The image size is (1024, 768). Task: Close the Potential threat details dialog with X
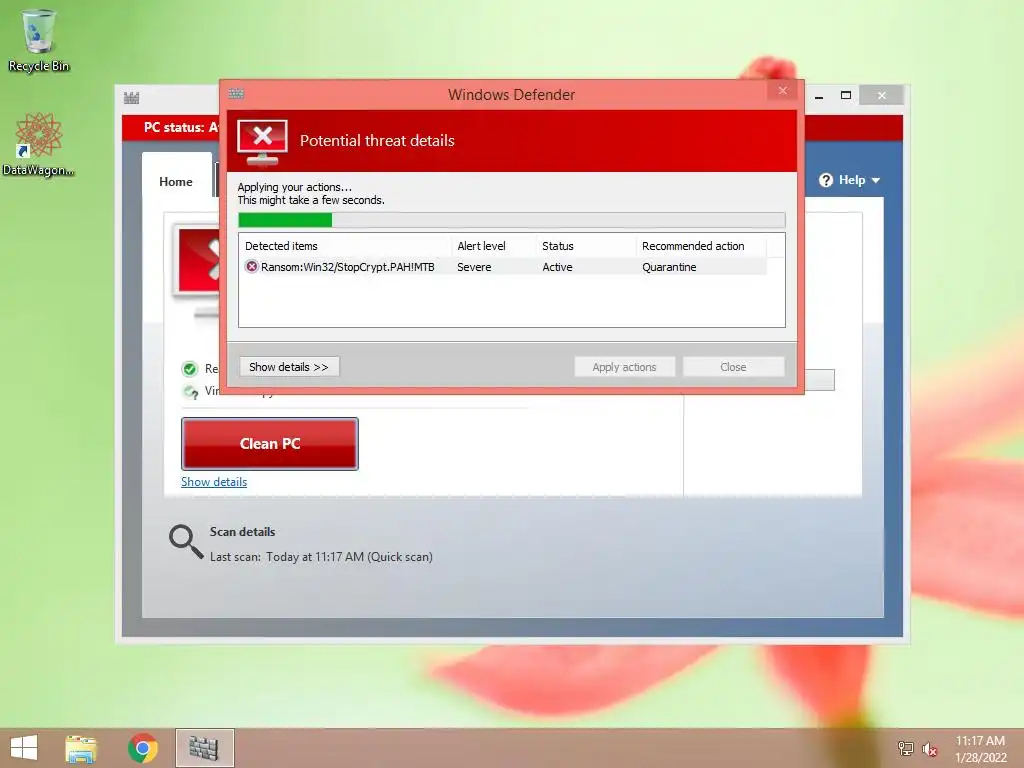click(782, 91)
